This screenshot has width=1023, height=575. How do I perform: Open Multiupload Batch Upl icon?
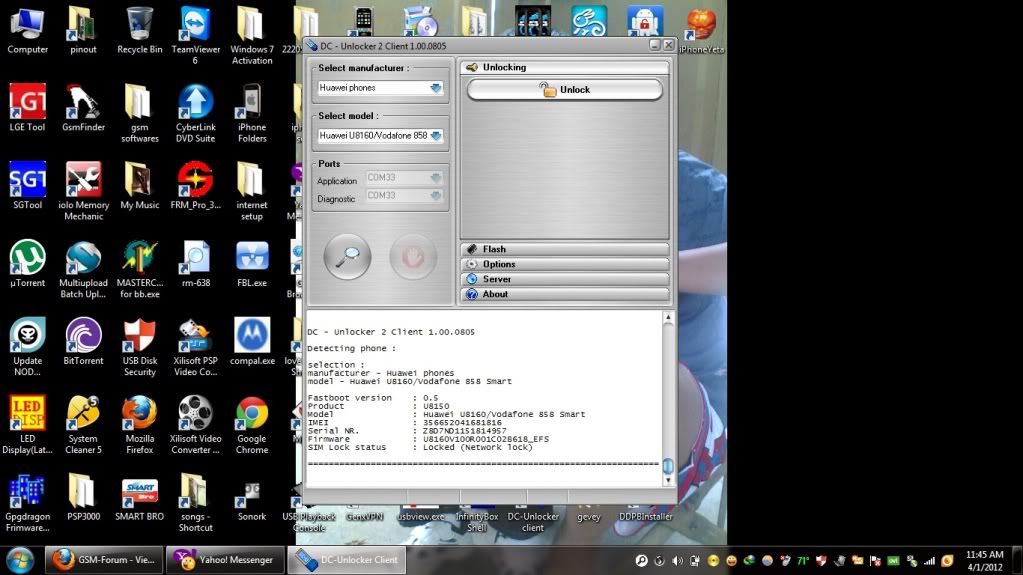[83, 270]
